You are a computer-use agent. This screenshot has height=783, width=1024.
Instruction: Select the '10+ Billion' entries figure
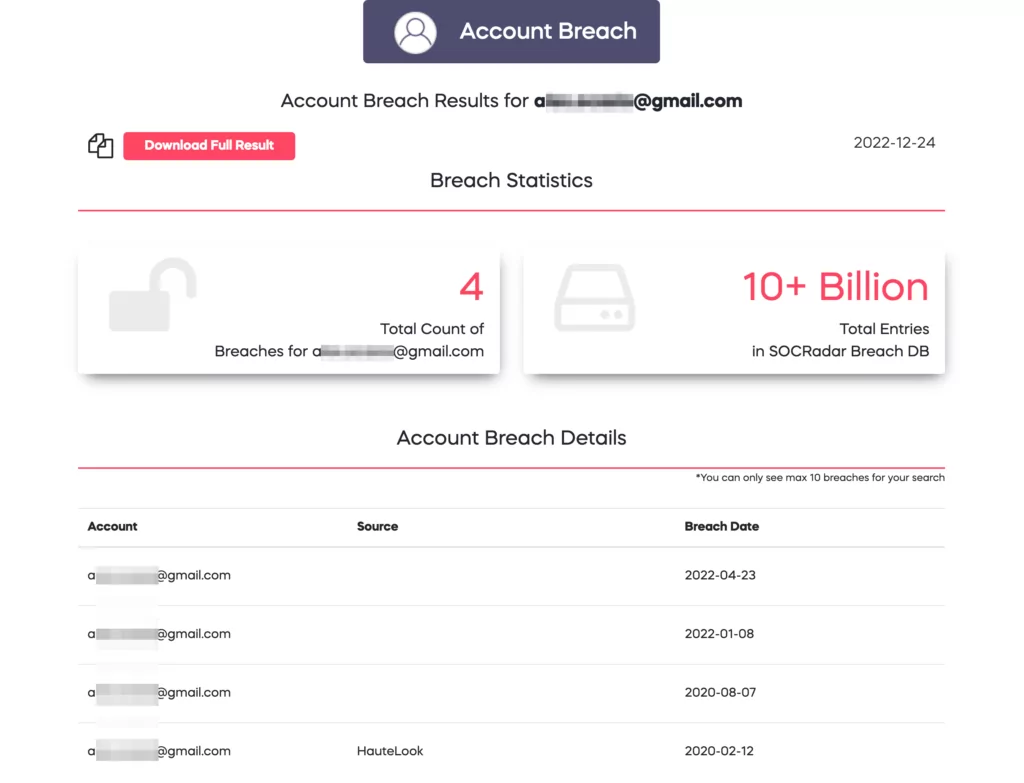pos(835,287)
